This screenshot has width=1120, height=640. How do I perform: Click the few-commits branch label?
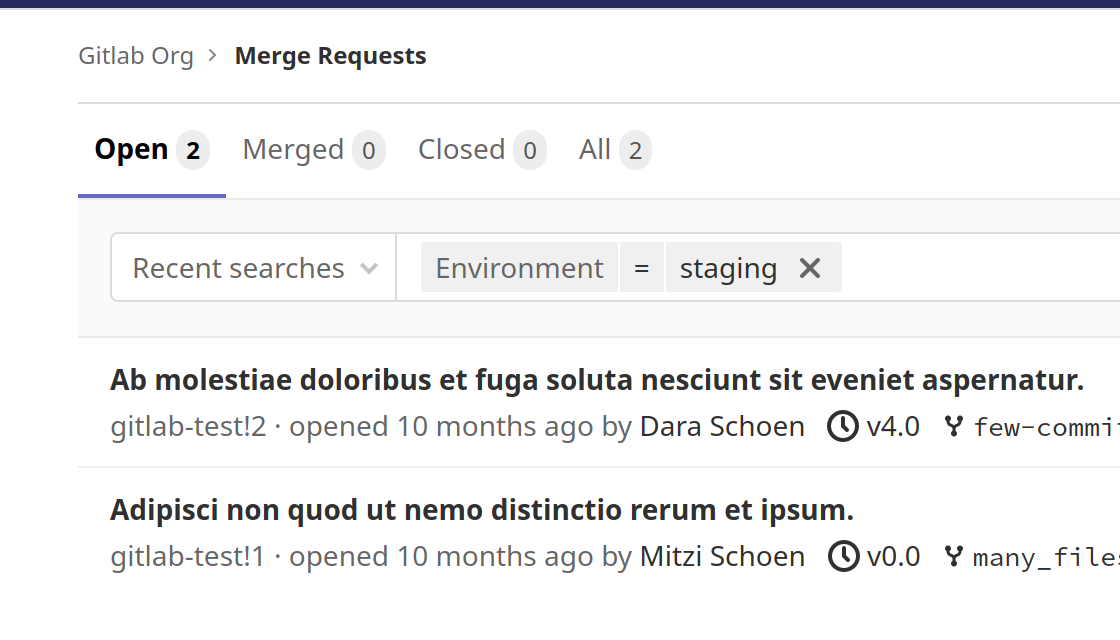pos(1050,425)
